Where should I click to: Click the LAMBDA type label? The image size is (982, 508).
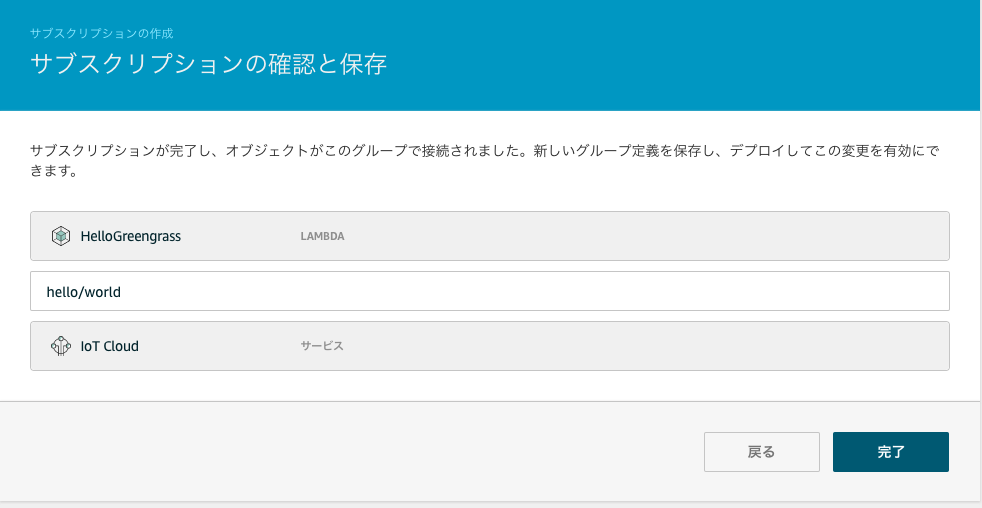323,237
